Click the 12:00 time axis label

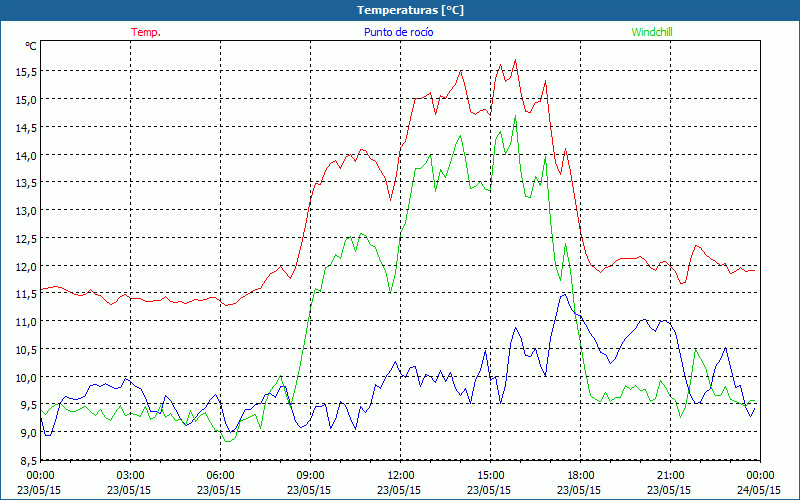[400, 476]
